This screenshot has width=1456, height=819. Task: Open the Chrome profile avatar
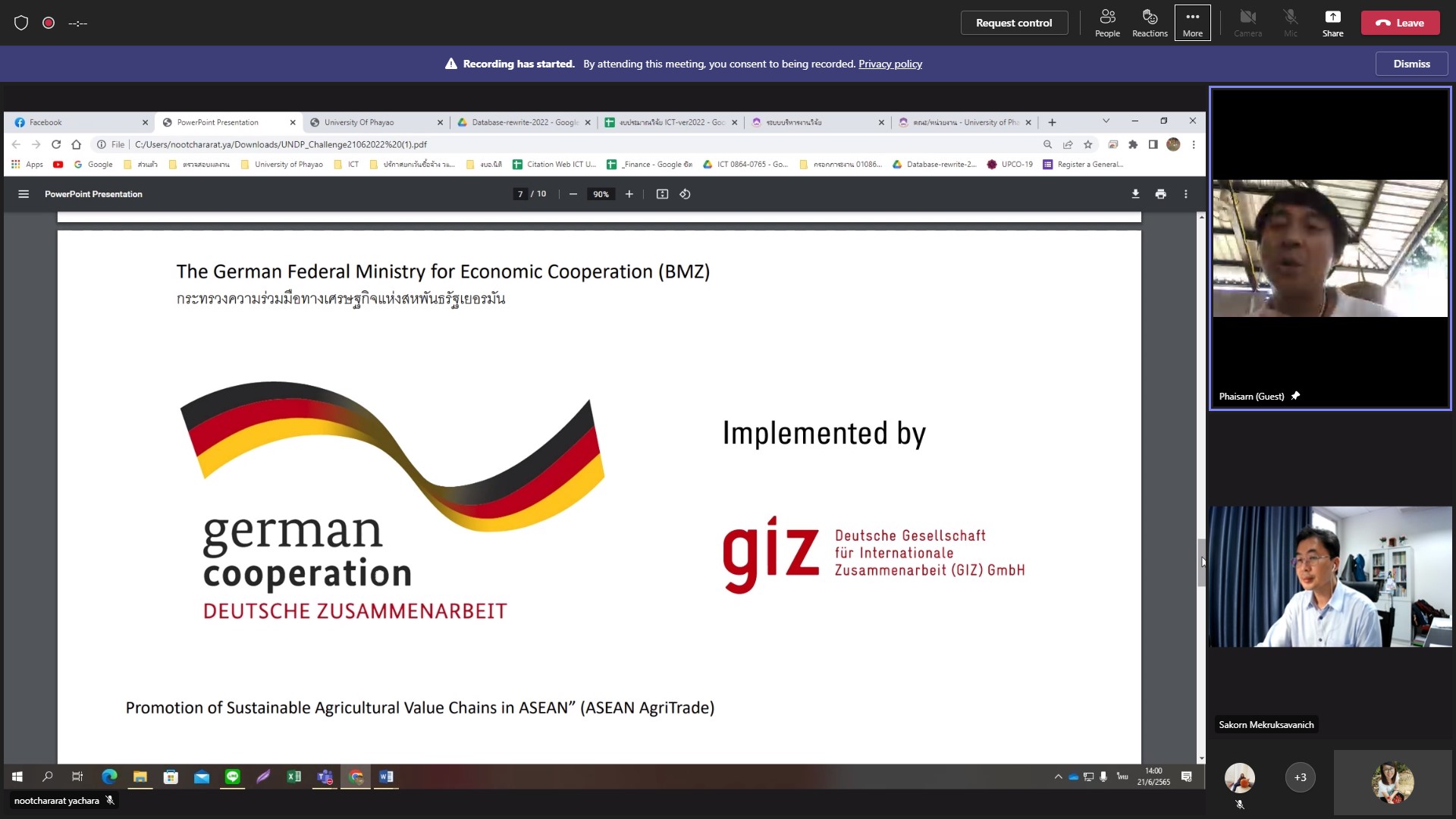[x=1173, y=144]
